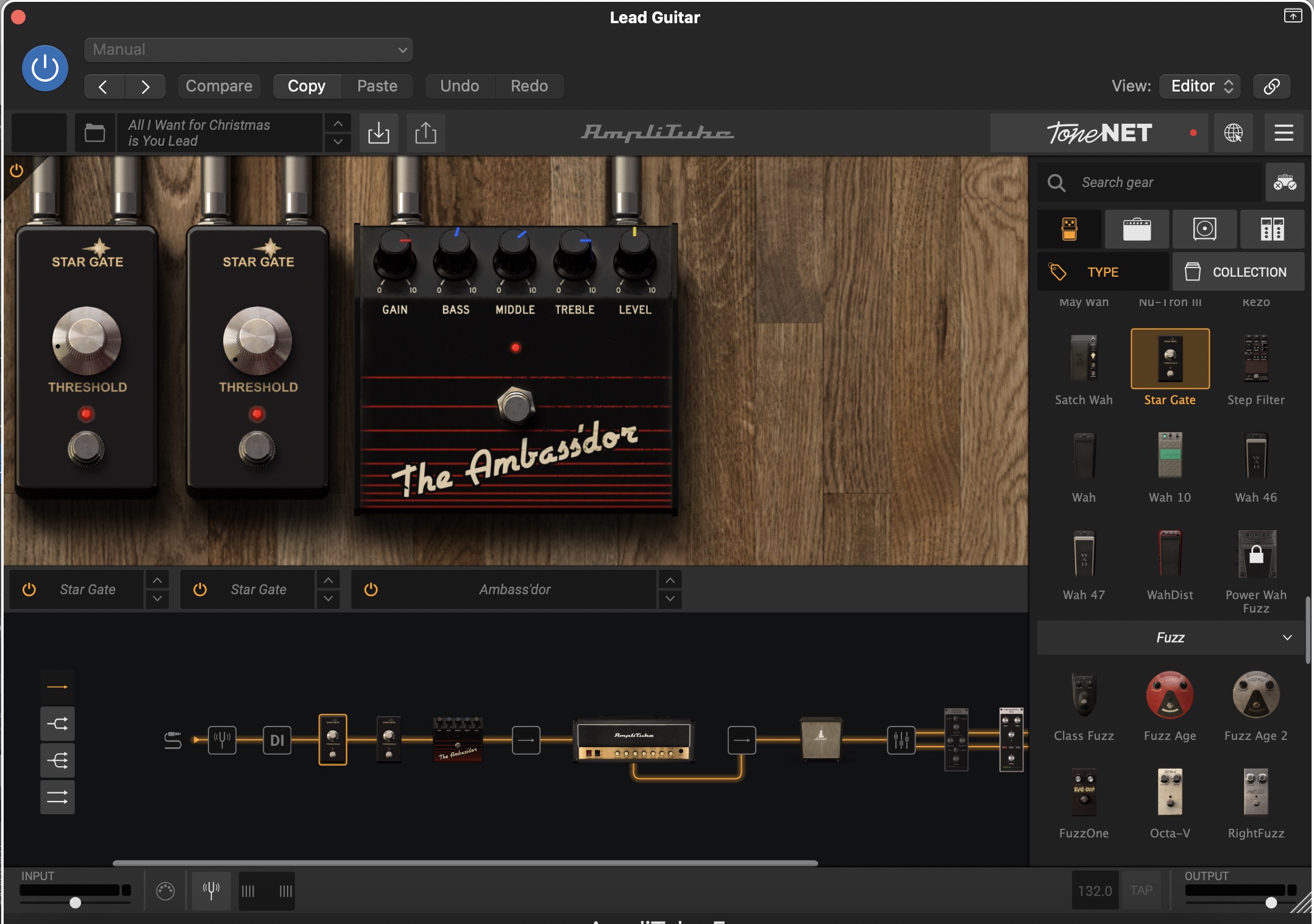Click the save preset download icon

tap(378, 133)
